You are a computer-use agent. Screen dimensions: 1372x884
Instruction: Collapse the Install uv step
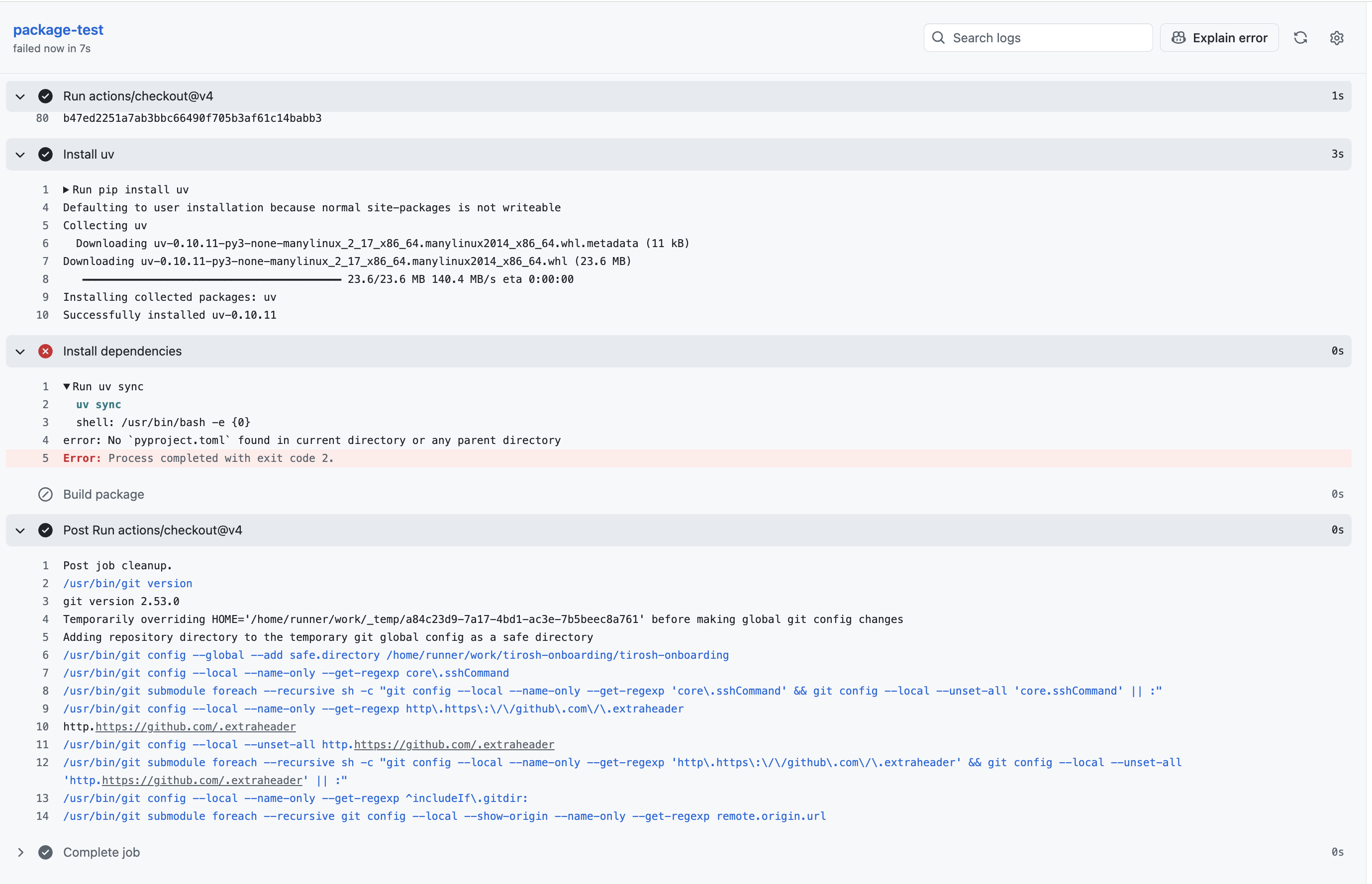pyautogui.click(x=20, y=155)
